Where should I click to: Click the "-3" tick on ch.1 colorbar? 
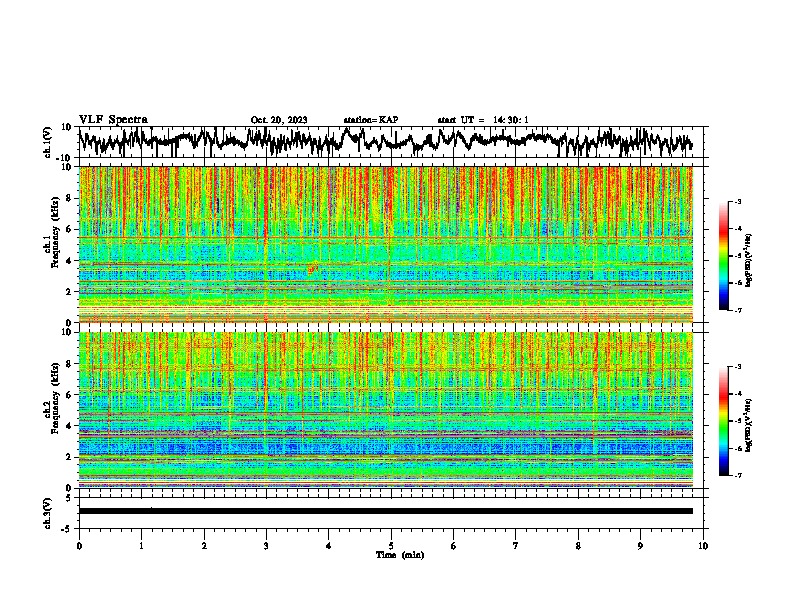(x=738, y=201)
